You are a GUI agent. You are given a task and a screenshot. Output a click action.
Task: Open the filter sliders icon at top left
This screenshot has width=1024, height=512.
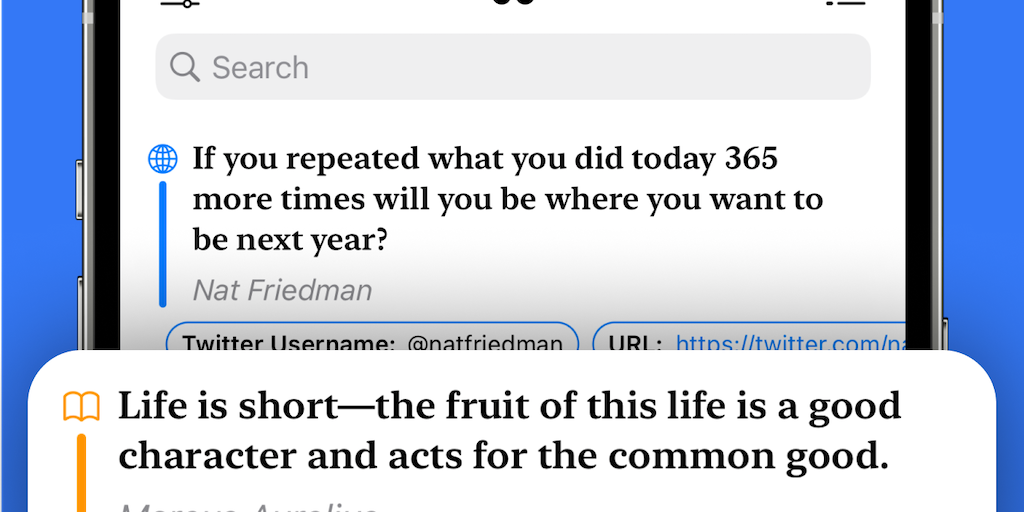(x=179, y=3)
